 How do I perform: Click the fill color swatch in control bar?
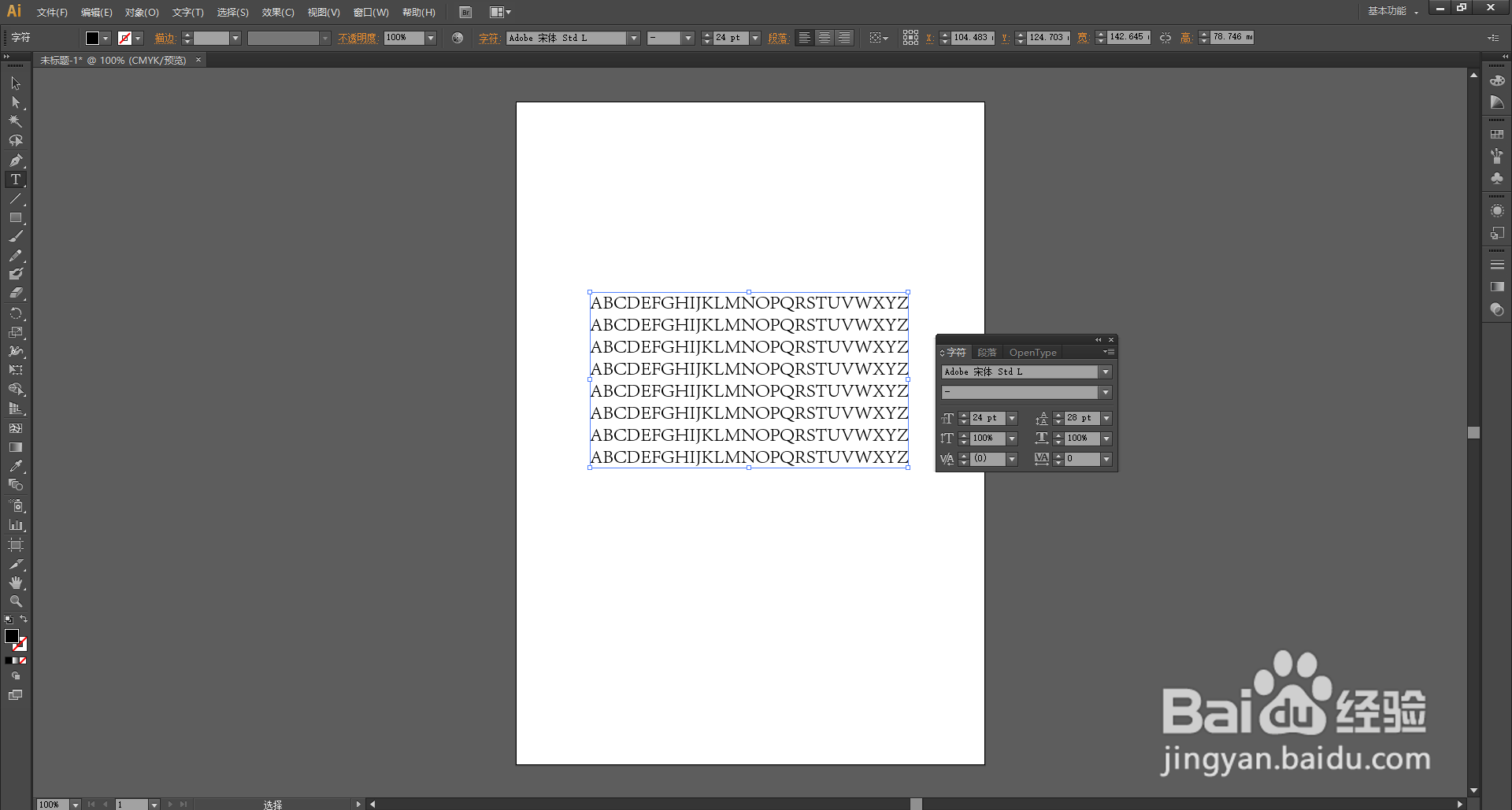point(92,38)
